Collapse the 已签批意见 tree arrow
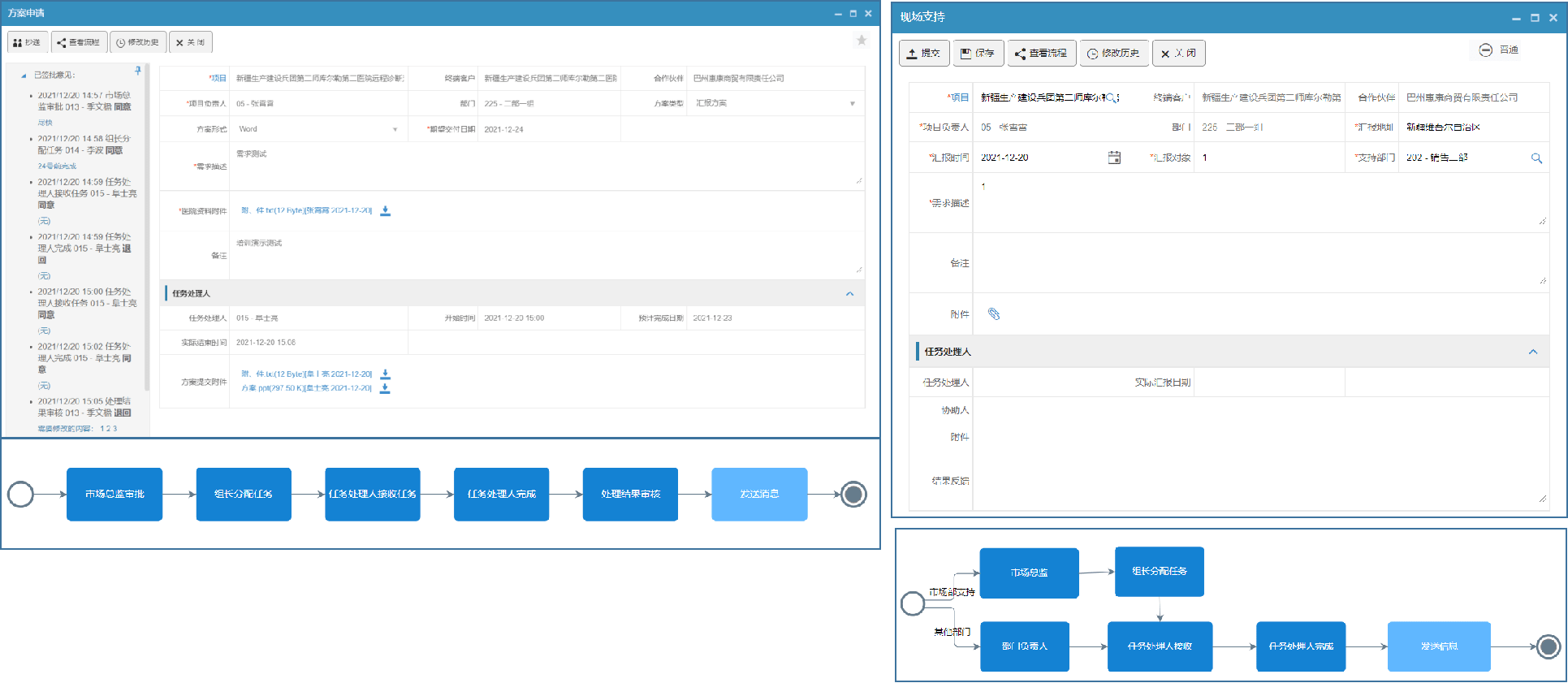Viewport: 1568px width, 683px height. coord(24,76)
